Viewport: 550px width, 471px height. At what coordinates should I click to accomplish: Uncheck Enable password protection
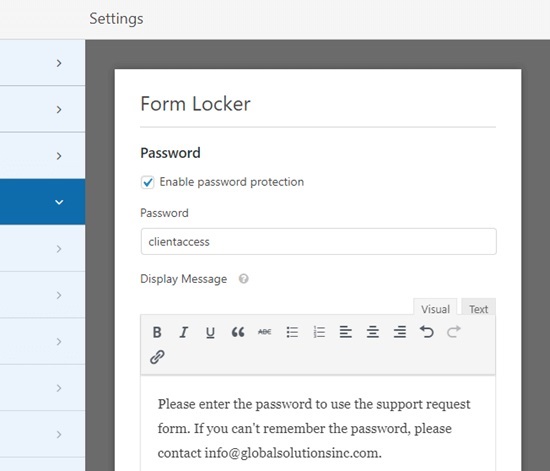[147, 182]
